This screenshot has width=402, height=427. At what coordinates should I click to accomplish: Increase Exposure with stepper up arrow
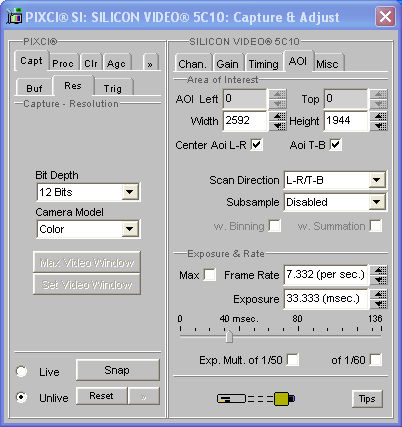(x=380, y=294)
